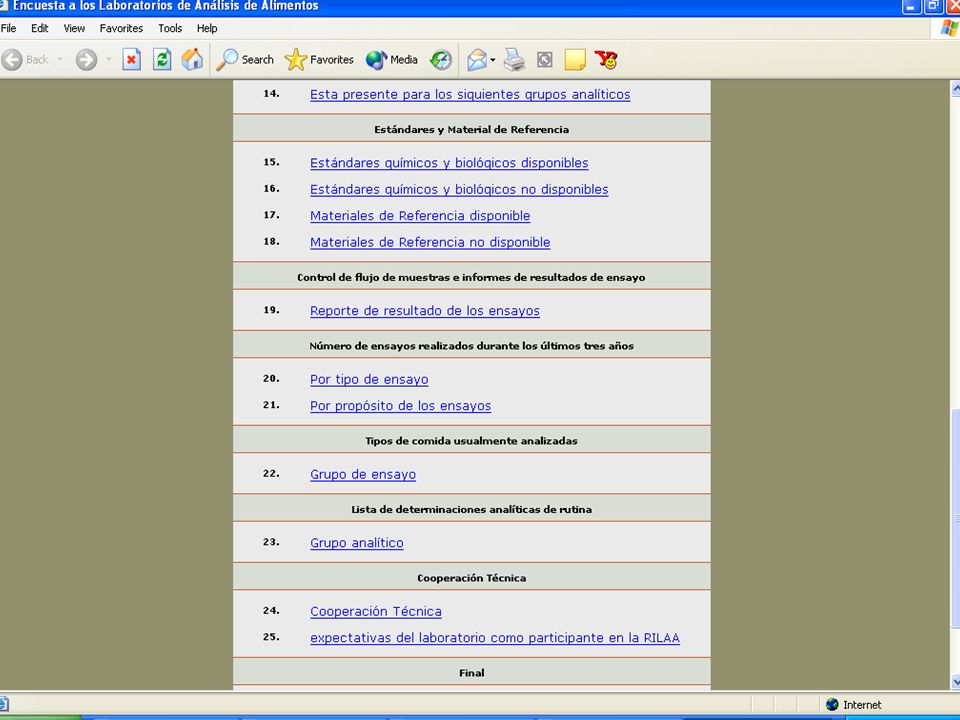The height and width of the screenshot is (720, 960).
Task: Open link Esta presente para los siguientes grupos analíticos
Action: tap(470, 94)
